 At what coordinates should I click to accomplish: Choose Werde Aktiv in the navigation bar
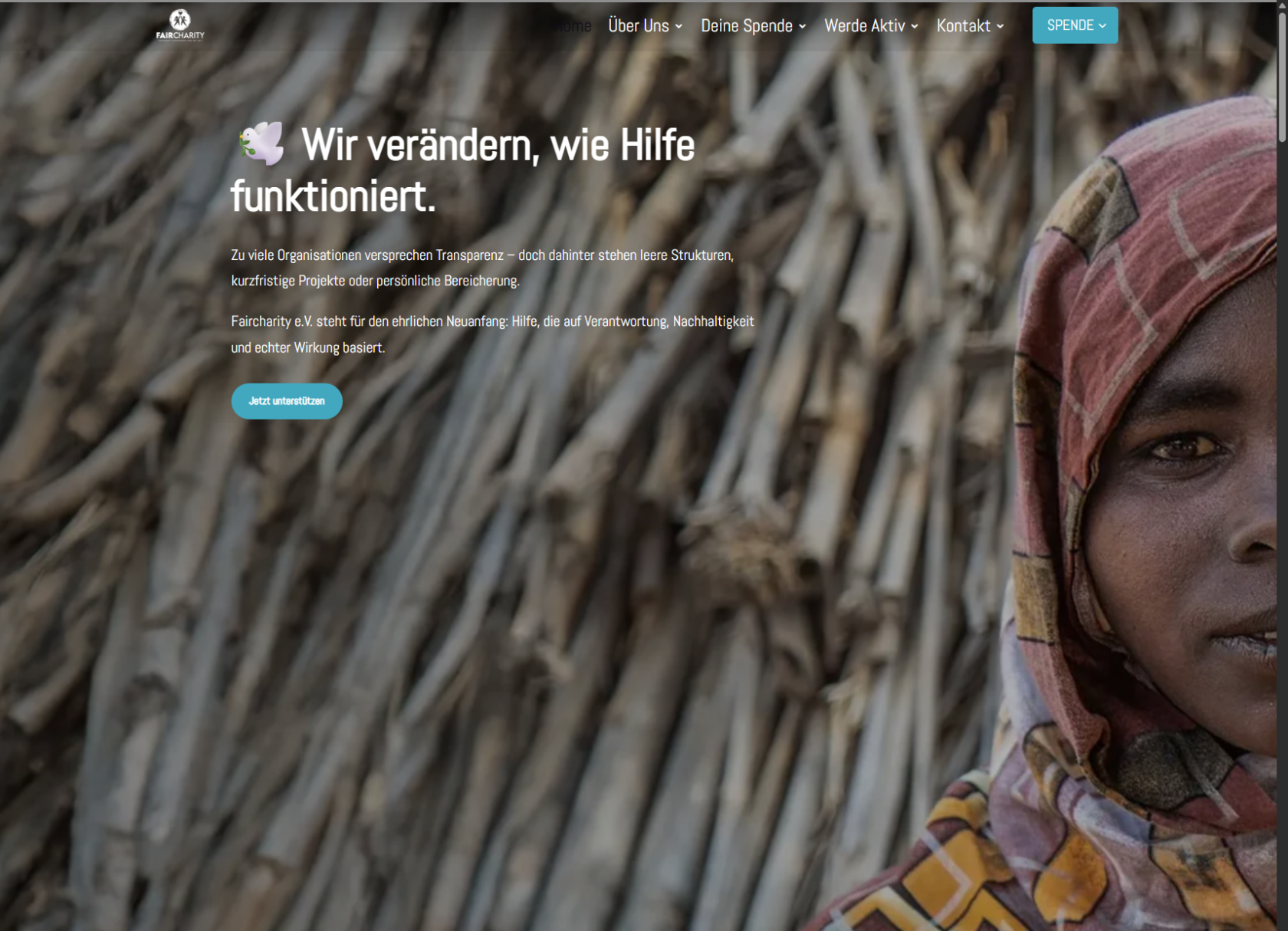click(x=865, y=26)
